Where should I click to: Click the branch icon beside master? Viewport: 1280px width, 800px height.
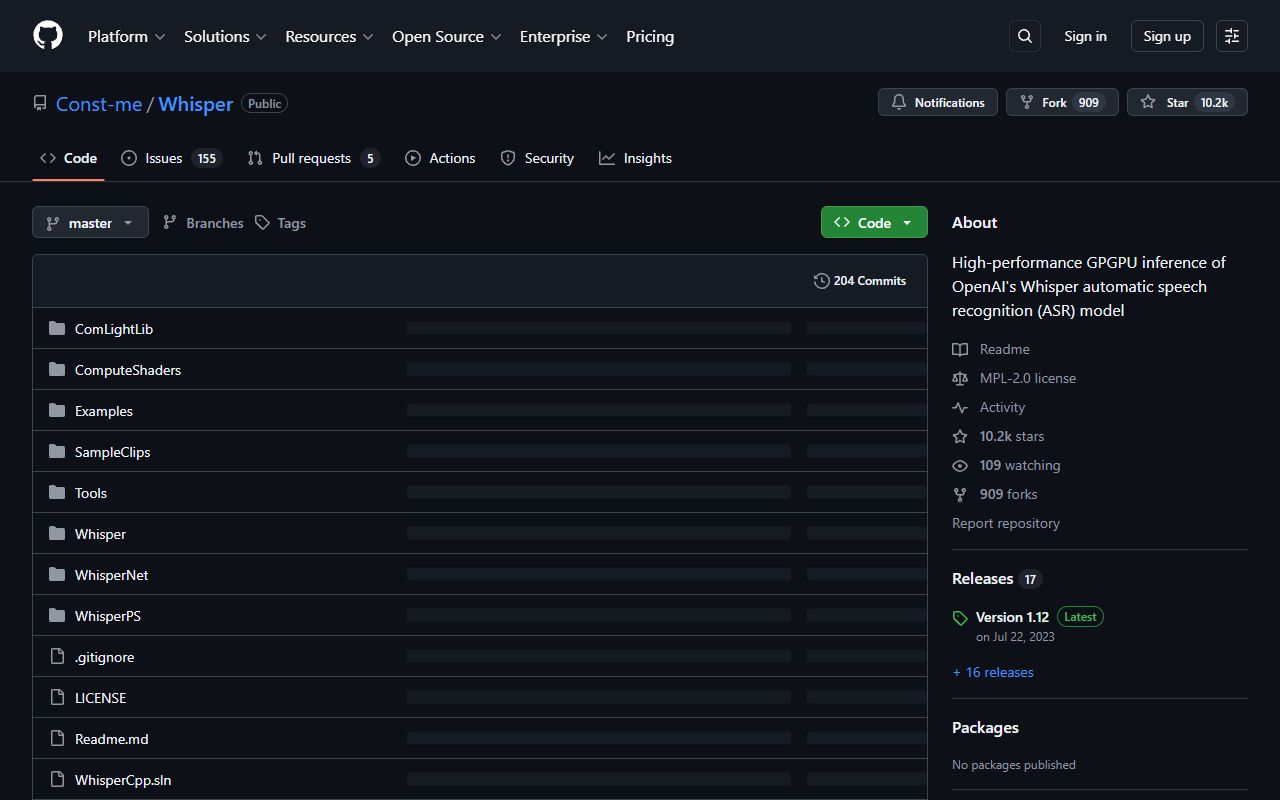coord(53,222)
